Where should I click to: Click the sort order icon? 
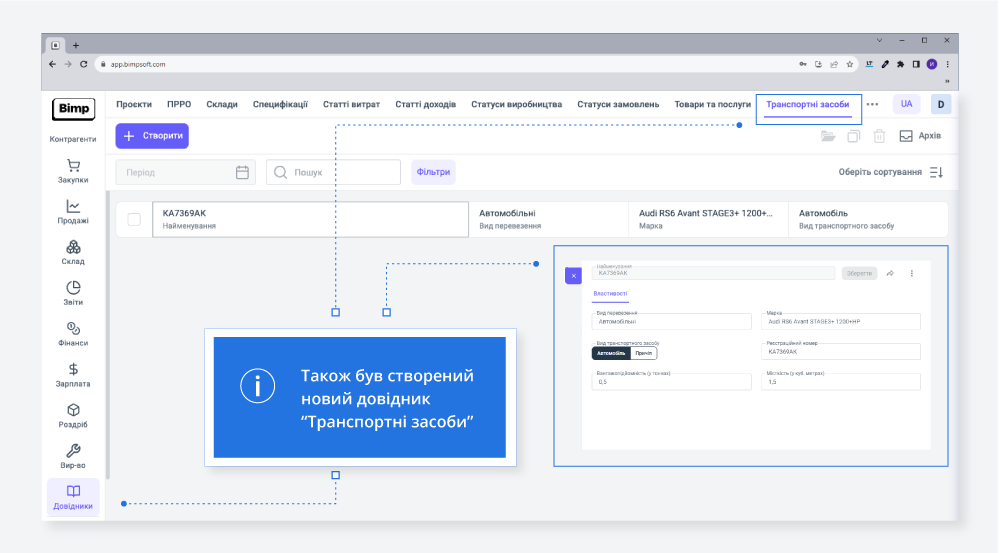pyautogui.click(x=936, y=172)
